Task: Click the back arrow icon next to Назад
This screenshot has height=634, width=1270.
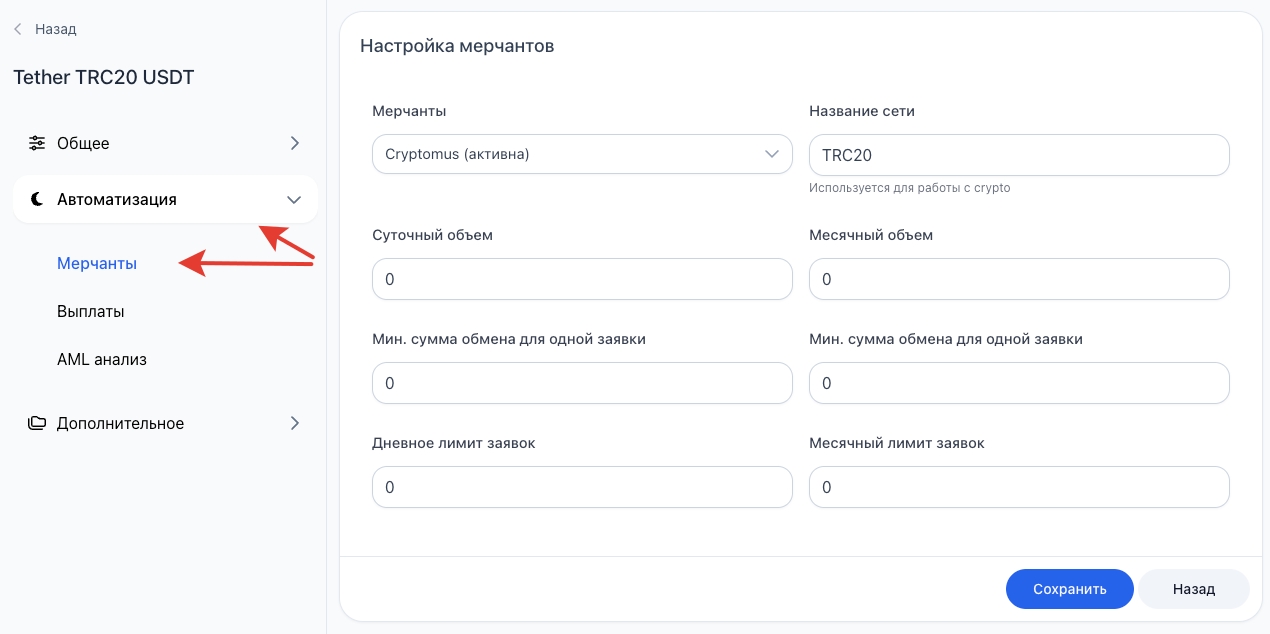Action: pos(17,30)
